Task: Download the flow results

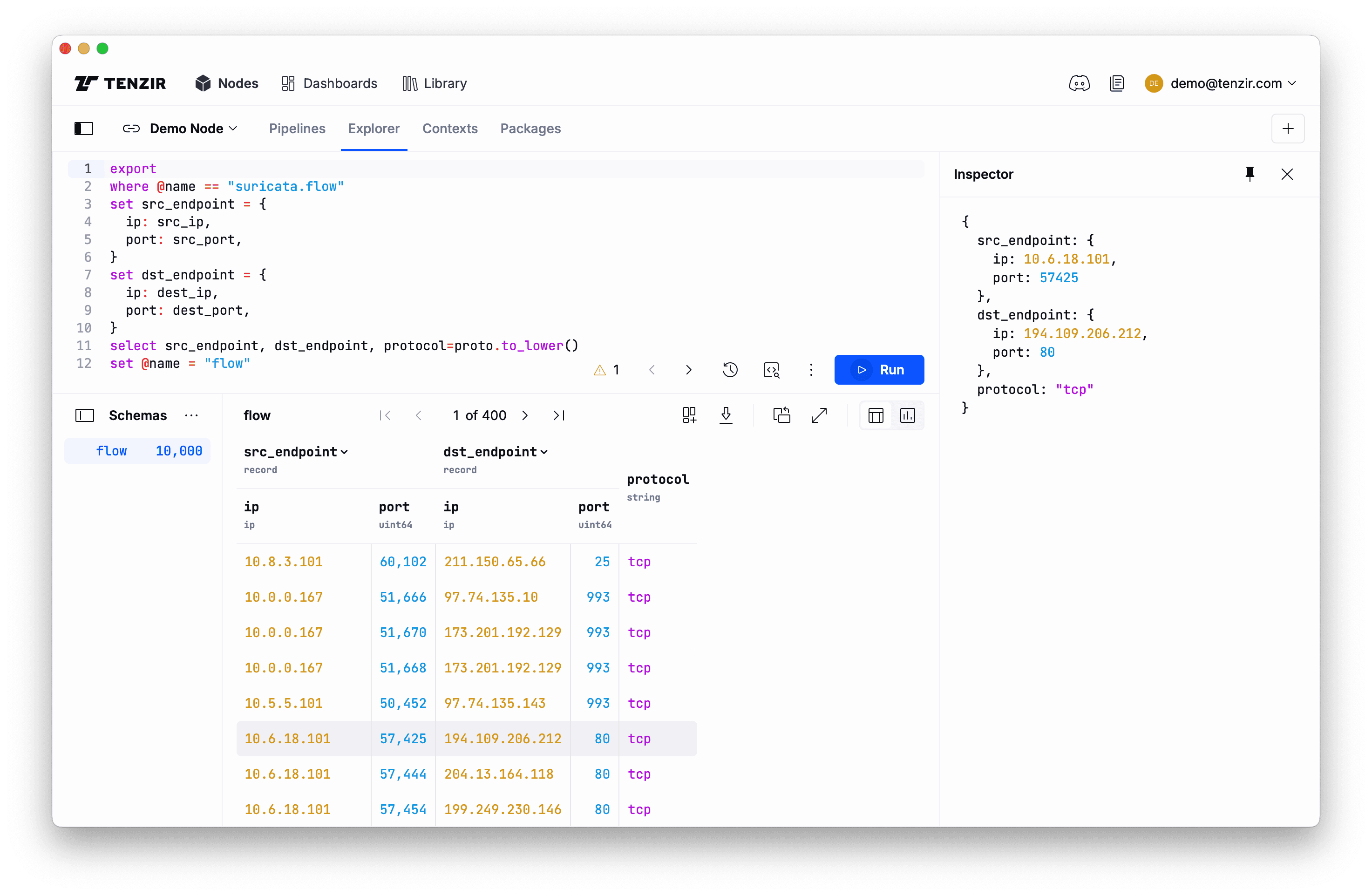Action: click(x=727, y=415)
